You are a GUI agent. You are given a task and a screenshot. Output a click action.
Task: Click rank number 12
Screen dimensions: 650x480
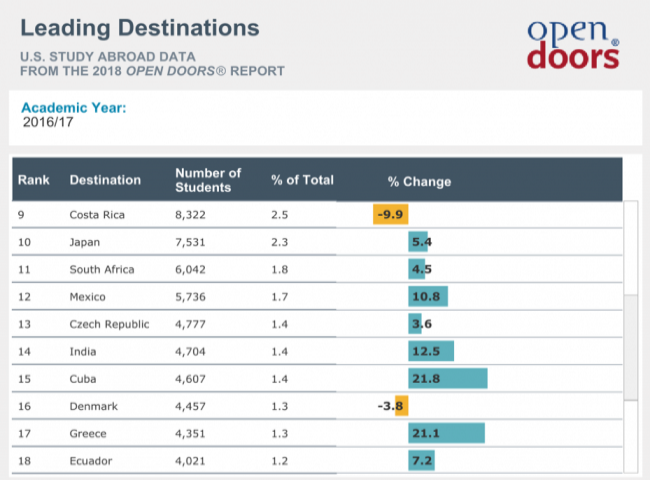pyautogui.click(x=24, y=297)
